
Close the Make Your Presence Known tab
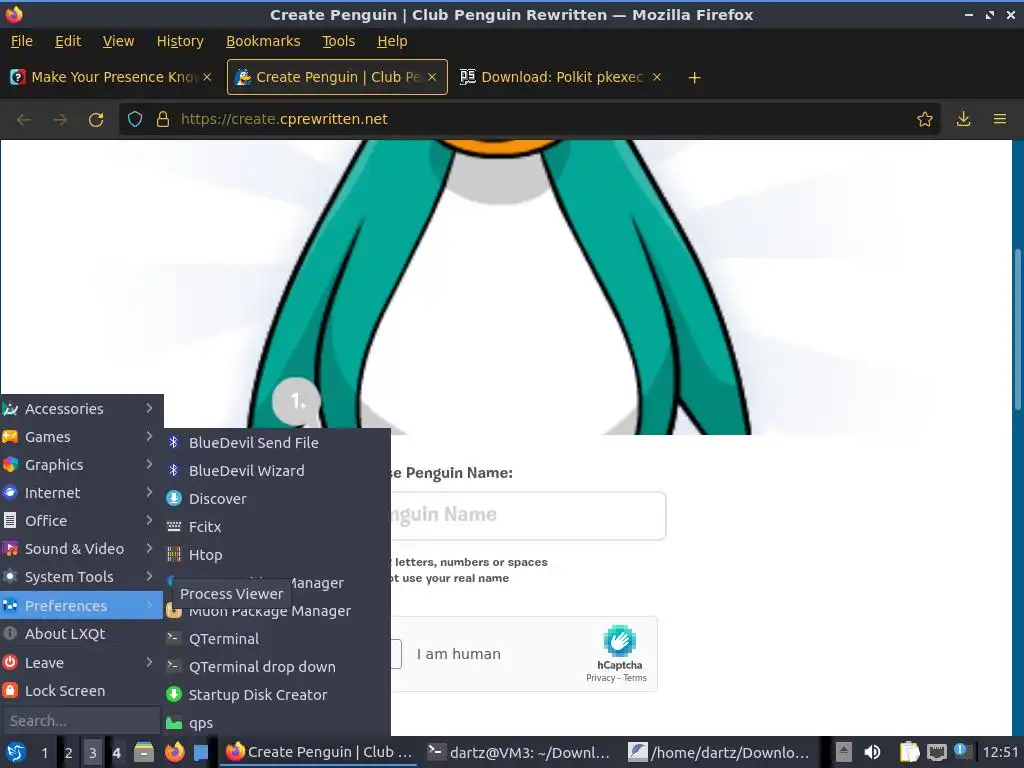(x=207, y=77)
